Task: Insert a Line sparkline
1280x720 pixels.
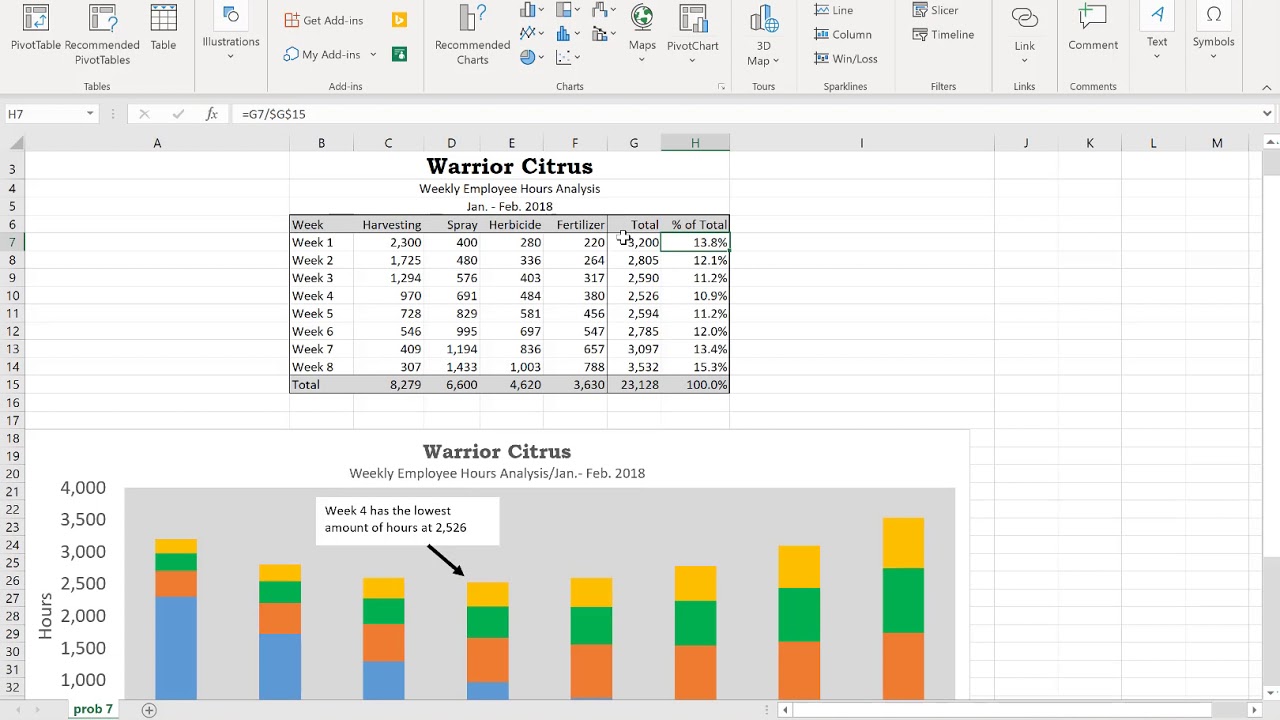Action: coord(833,10)
